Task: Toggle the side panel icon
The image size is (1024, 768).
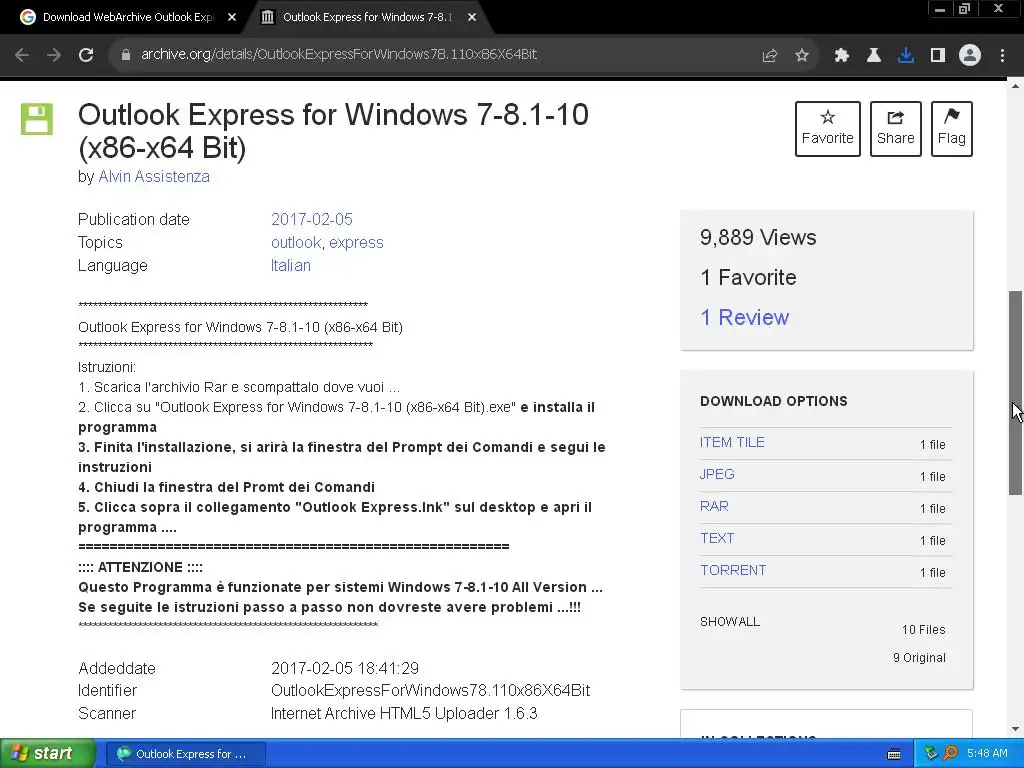Action: tap(938, 56)
